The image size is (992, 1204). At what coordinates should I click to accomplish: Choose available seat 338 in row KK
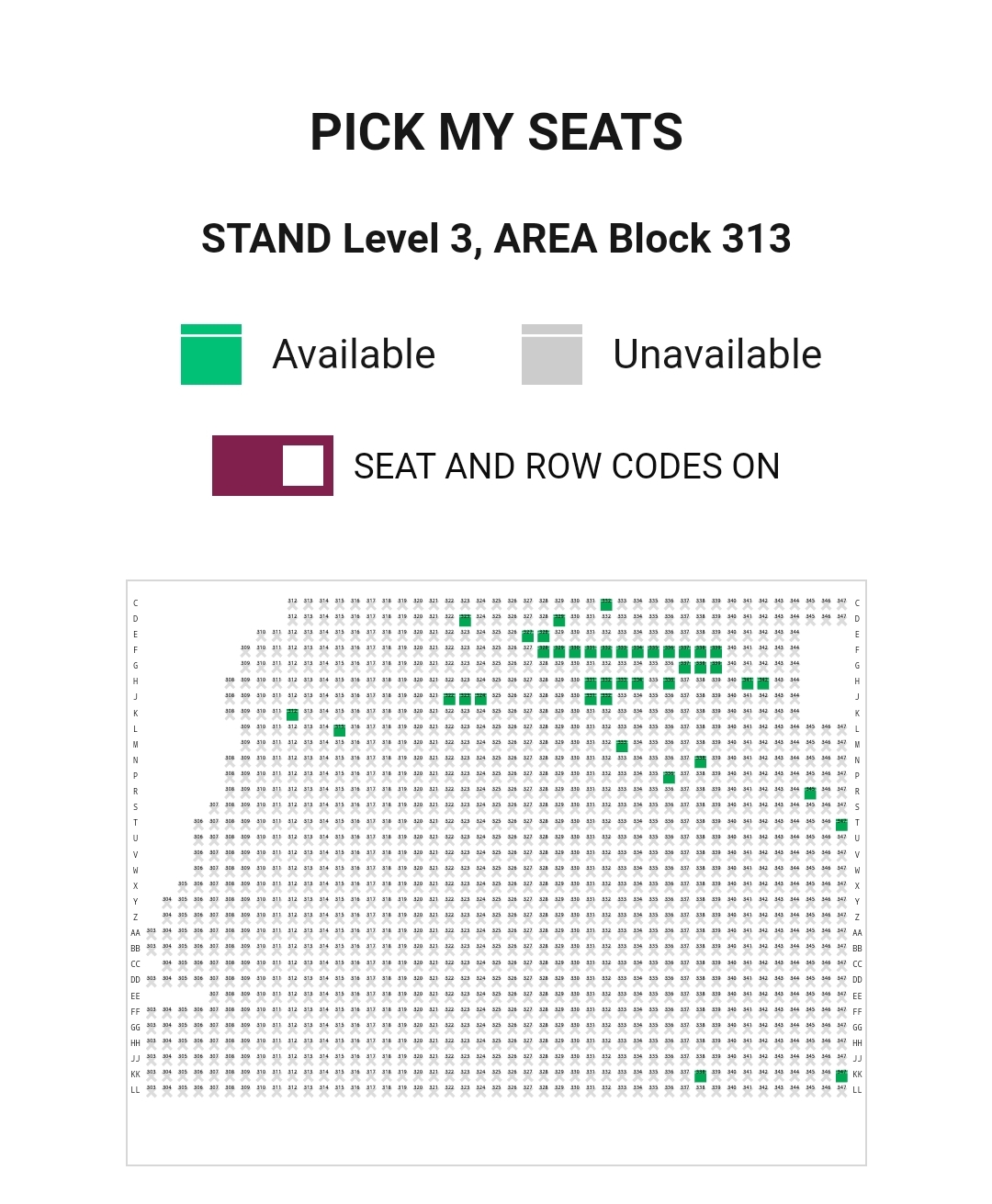pyautogui.click(x=700, y=1075)
